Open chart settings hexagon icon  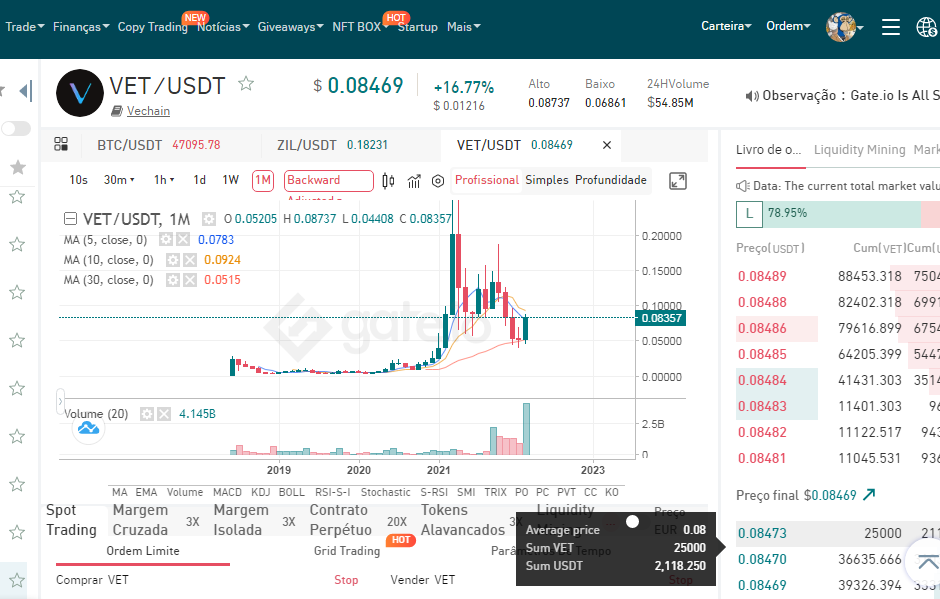tap(438, 181)
